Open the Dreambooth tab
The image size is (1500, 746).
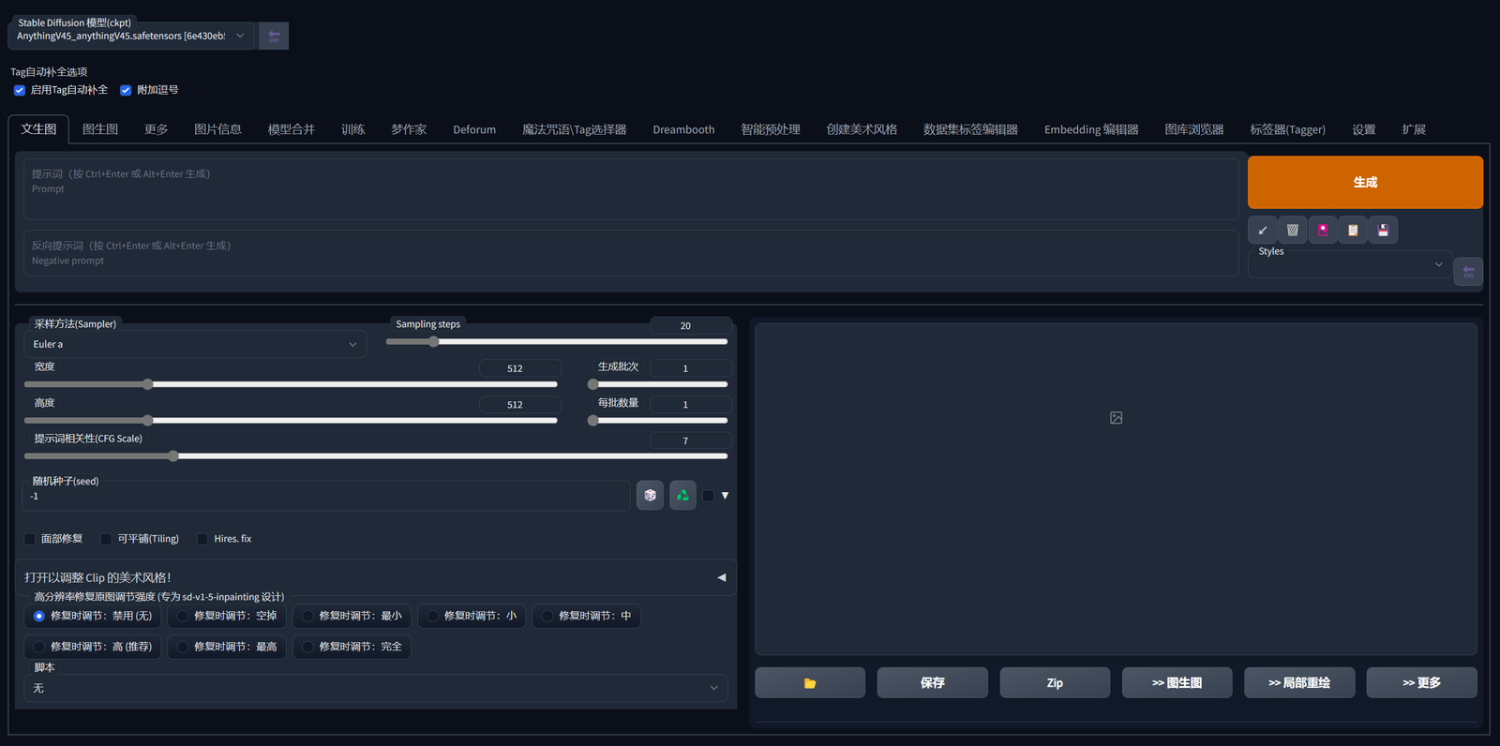pos(683,130)
